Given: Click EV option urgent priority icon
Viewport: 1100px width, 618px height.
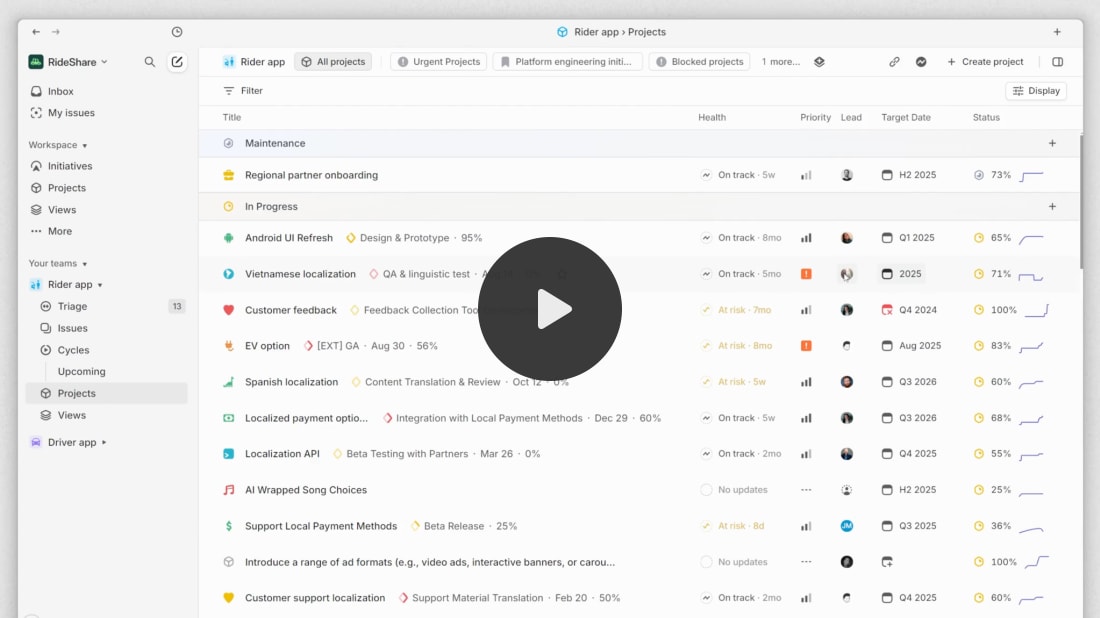Looking at the screenshot, I should tap(806, 346).
